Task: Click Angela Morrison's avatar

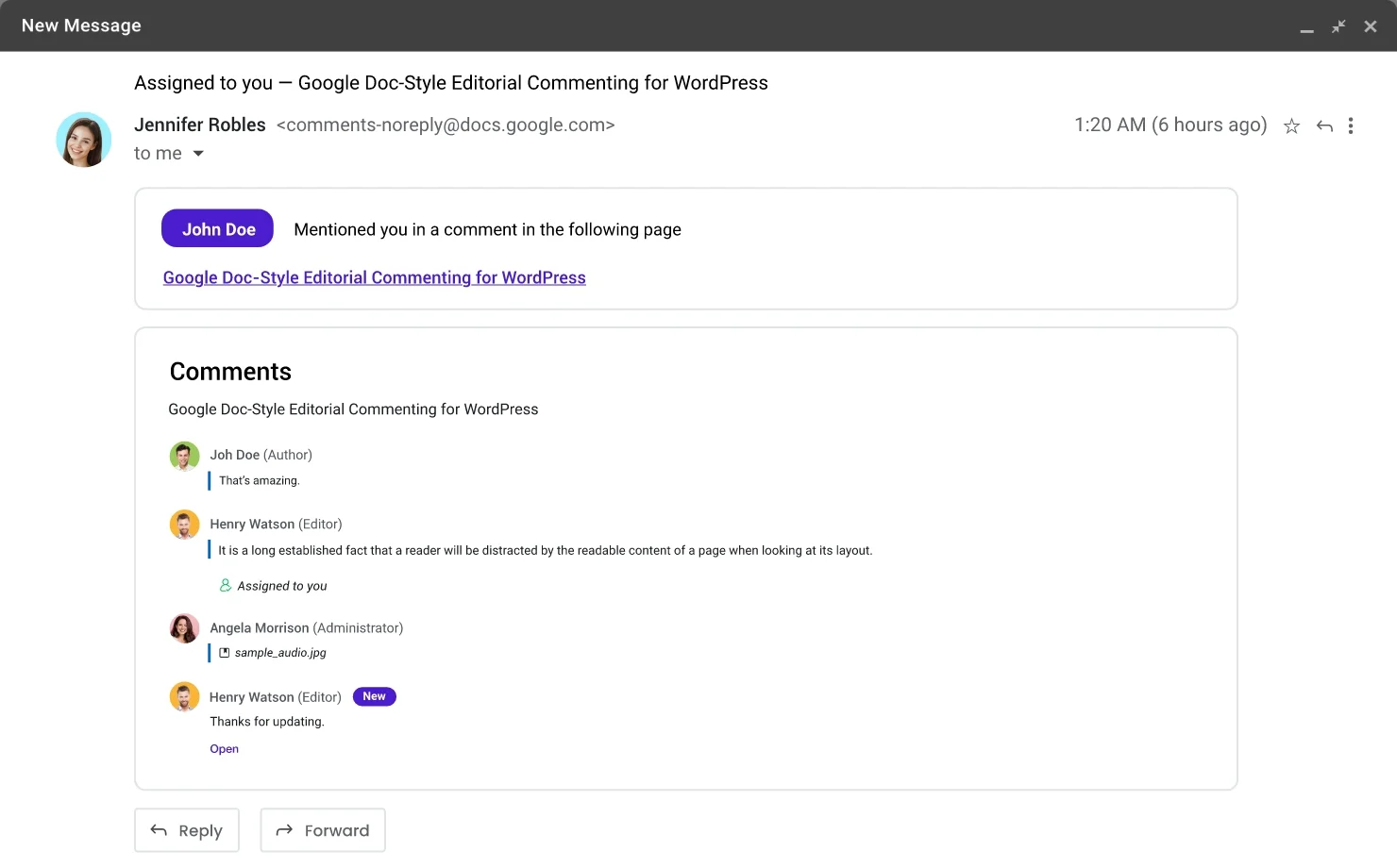Action: click(184, 628)
